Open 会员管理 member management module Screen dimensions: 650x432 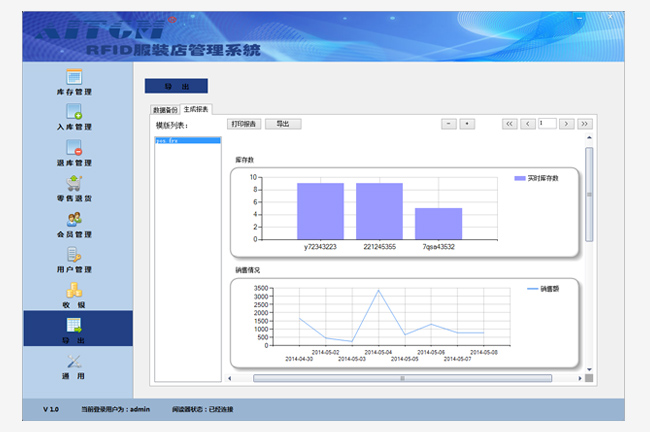pyautogui.click(x=73, y=224)
